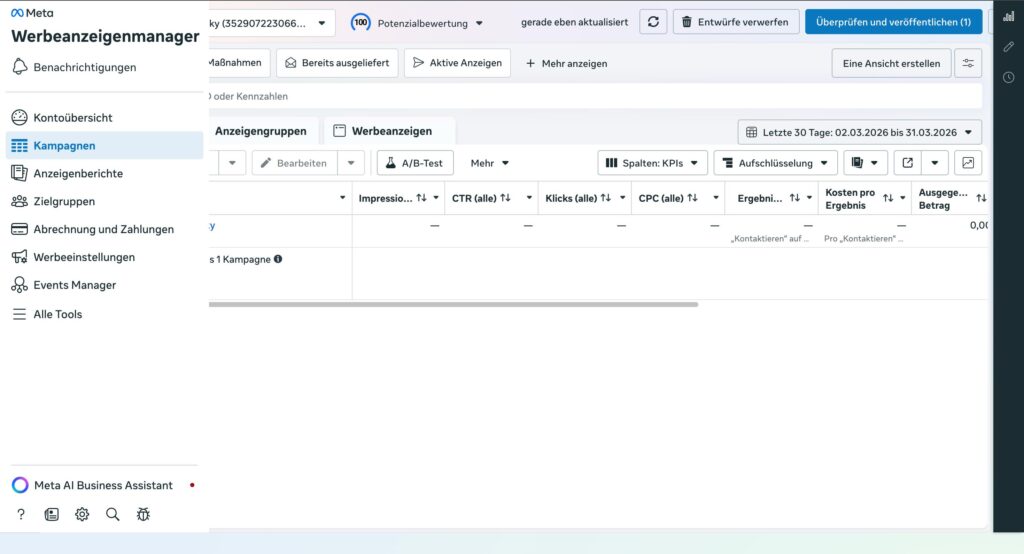Open Spalten: KPIs dropdown
1024x554 pixels.
pos(652,163)
